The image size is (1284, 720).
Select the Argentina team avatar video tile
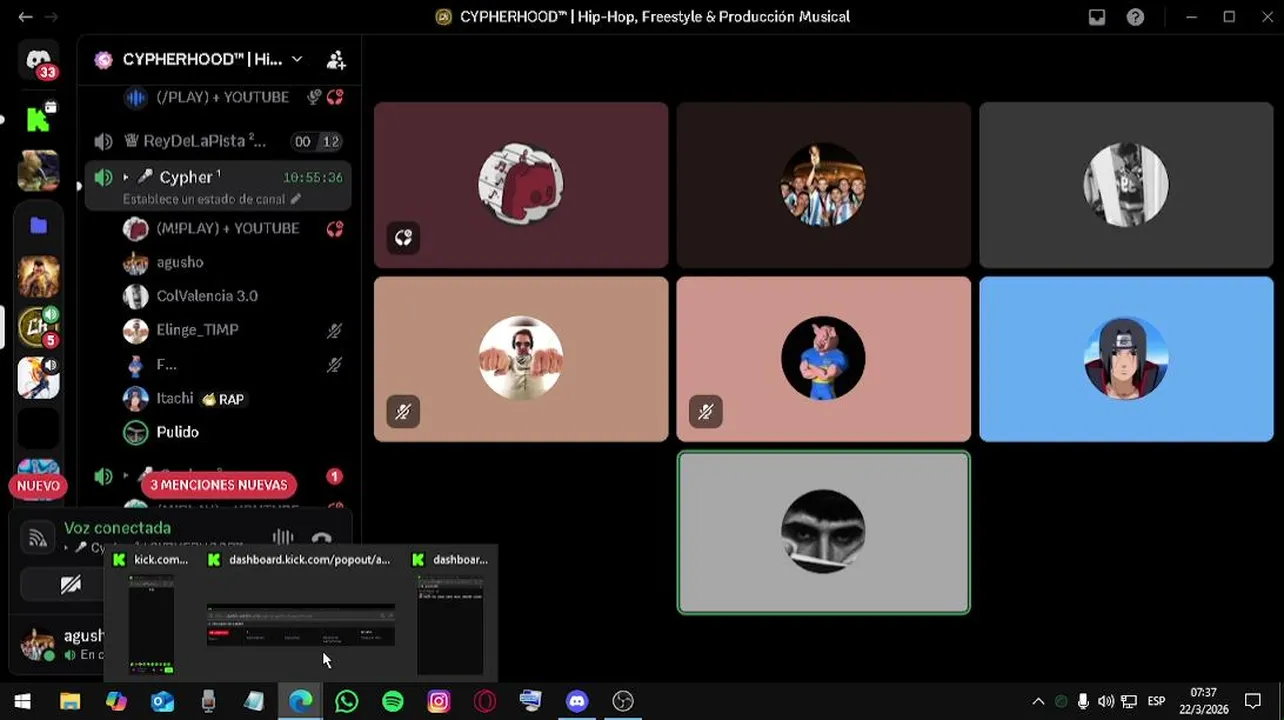pos(823,185)
